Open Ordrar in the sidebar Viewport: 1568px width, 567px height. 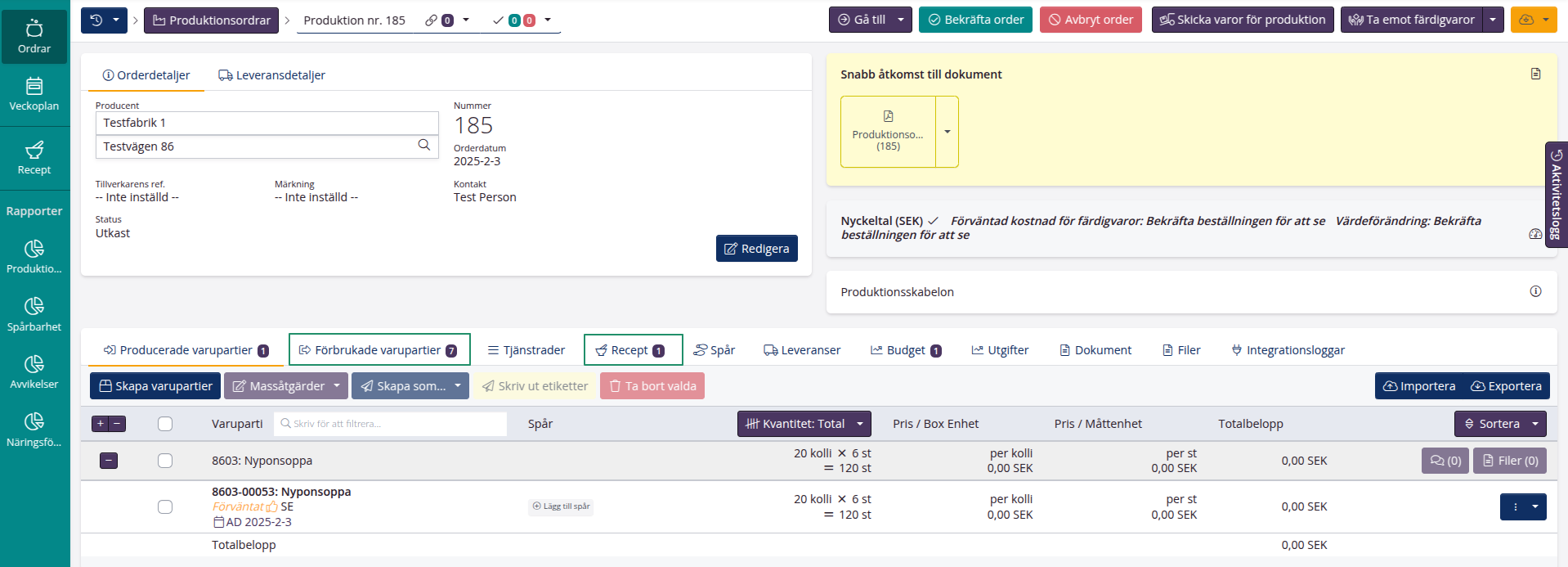34,37
